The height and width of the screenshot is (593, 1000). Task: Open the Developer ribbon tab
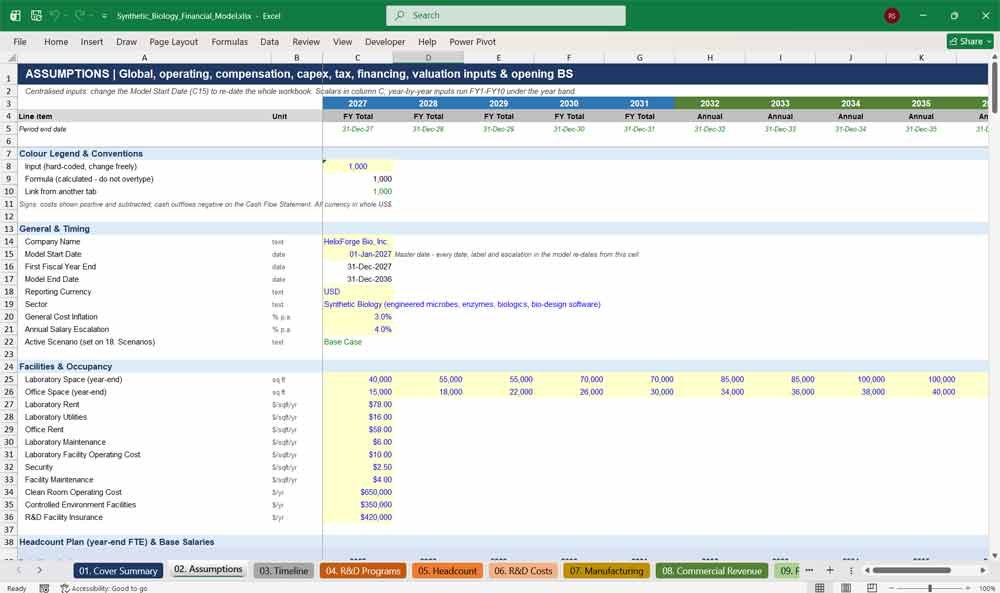click(385, 41)
